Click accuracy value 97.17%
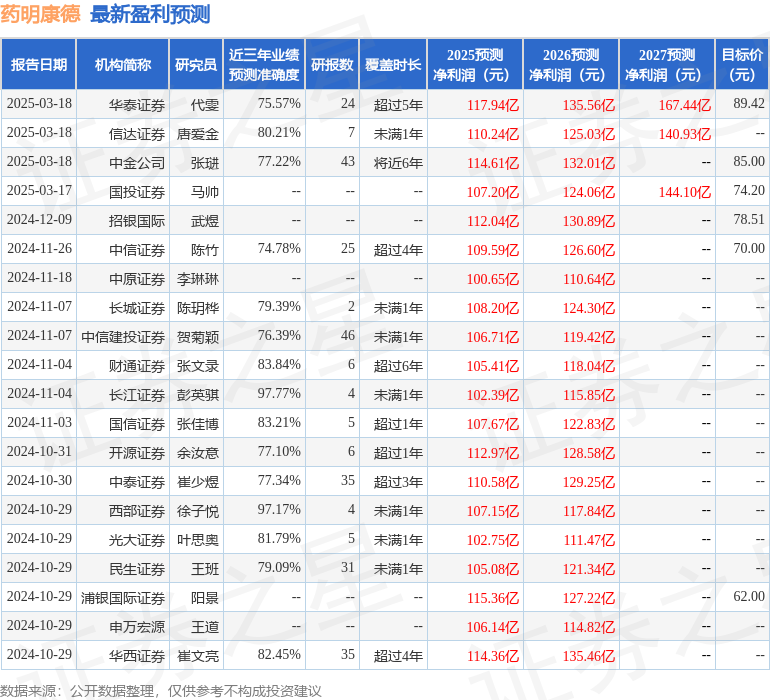Image resolution: width=770 pixels, height=700 pixels. pos(279,509)
